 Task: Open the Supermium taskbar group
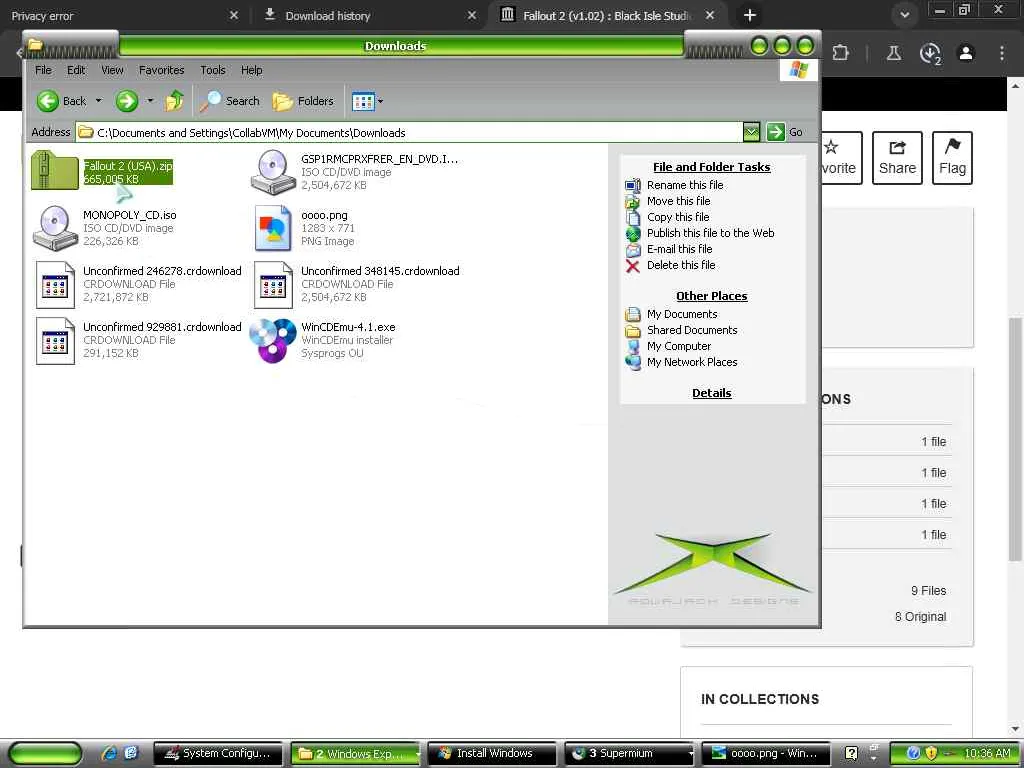point(630,754)
